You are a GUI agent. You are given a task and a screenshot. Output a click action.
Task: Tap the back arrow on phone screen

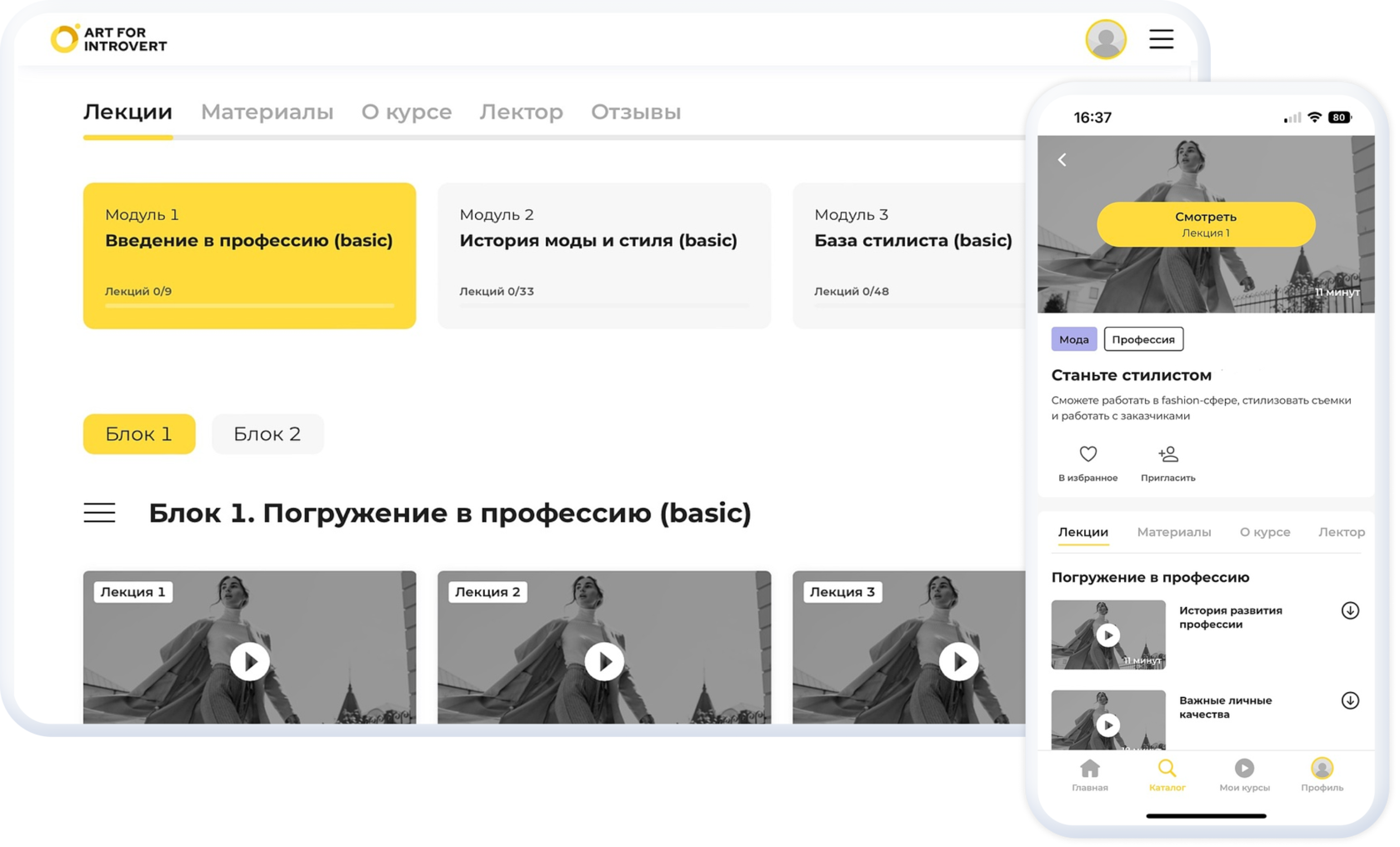tap(1062, 160)
